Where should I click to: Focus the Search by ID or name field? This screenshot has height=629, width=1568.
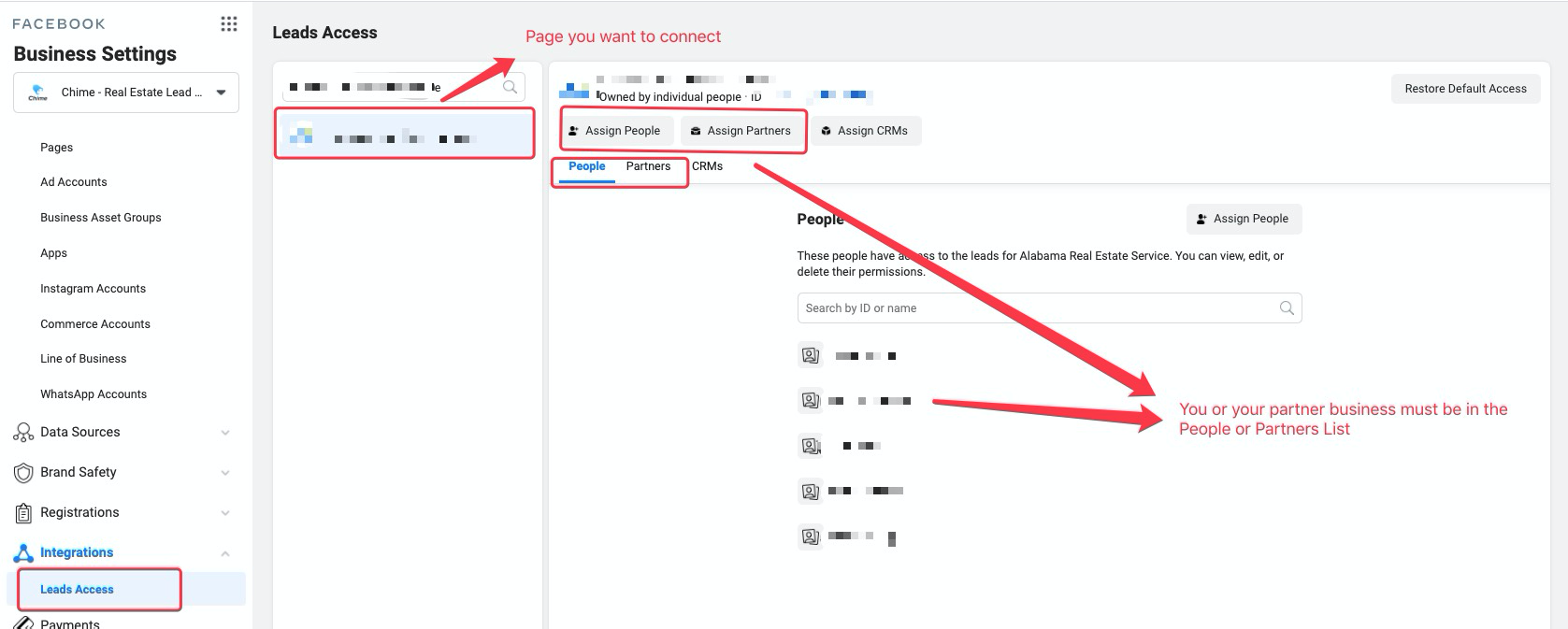1038,308
